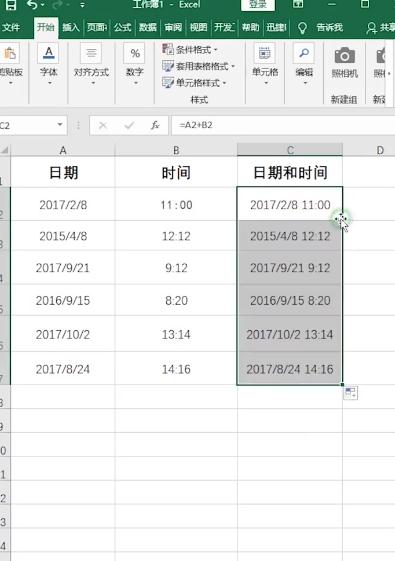The width and height of the screenshot is (395, 561).
Task: Select column A header
Action: [63, 150]
